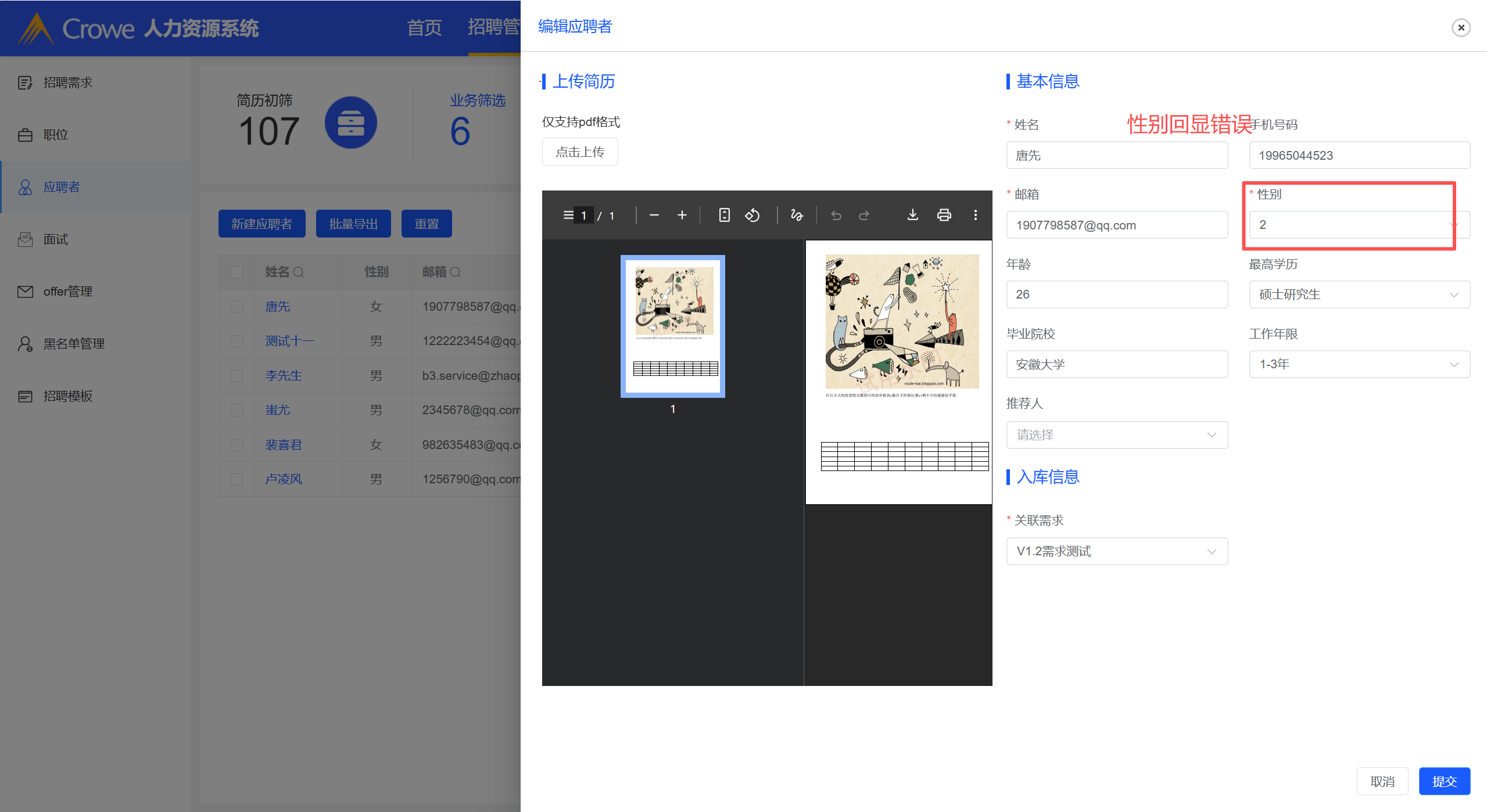Image resolution: width=1487 pixels, height=812 pixels.
Task: Click the PDF print icon
Action: 944,215
